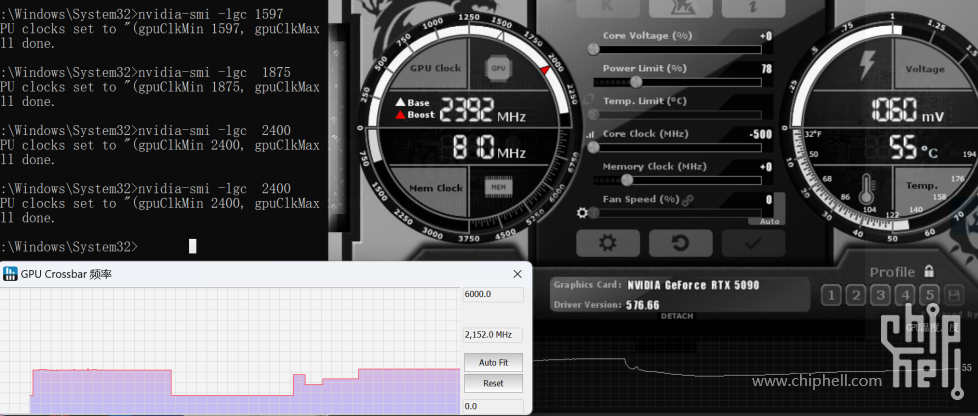Click the 'Voltage' label in the right gauge
Viewport: 978px width, 416px height.
click(x=925, y=69)
